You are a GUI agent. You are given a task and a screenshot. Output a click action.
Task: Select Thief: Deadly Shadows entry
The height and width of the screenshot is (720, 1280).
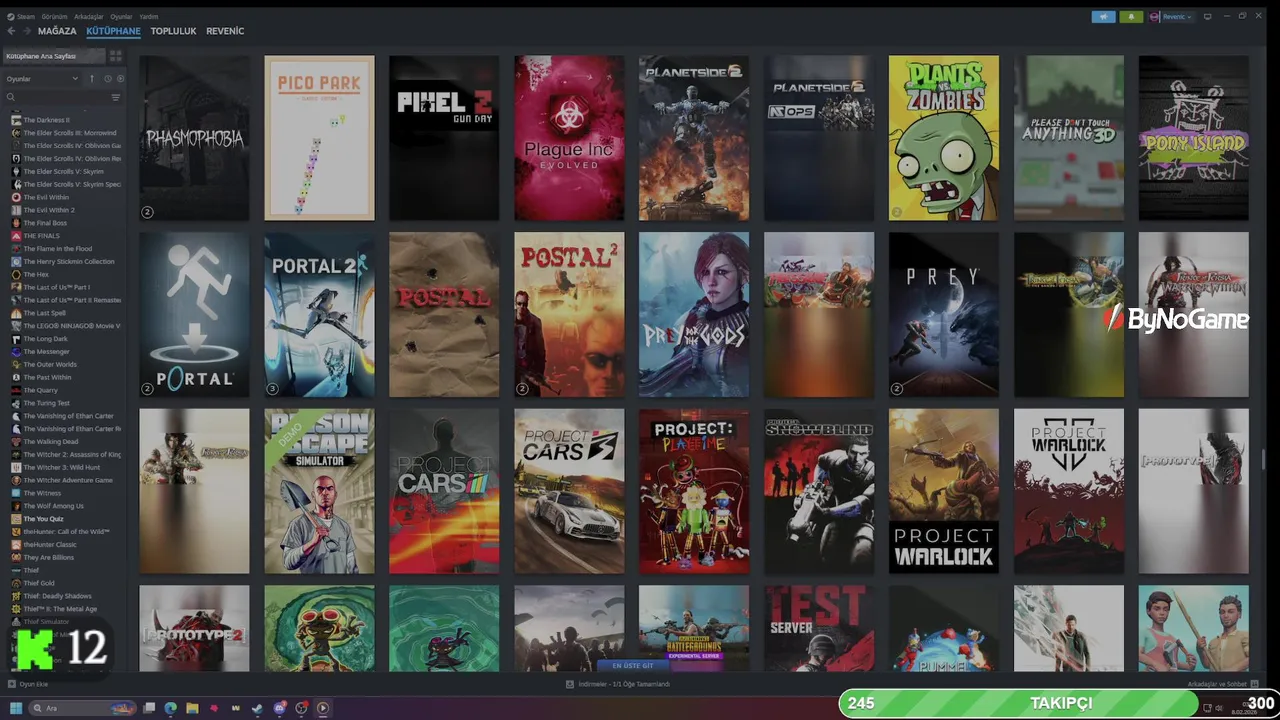pyautogui.click(x=57, y=596)
